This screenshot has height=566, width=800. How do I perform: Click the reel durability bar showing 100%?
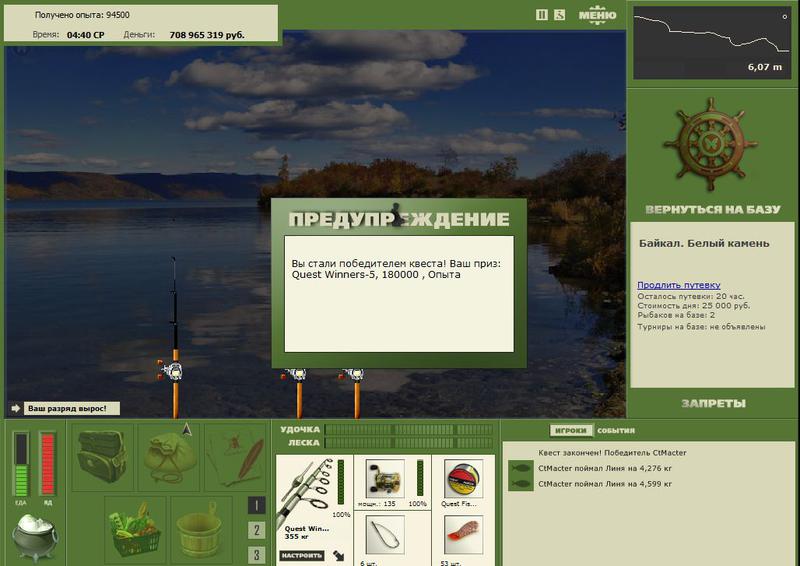[x=420, y=478]
